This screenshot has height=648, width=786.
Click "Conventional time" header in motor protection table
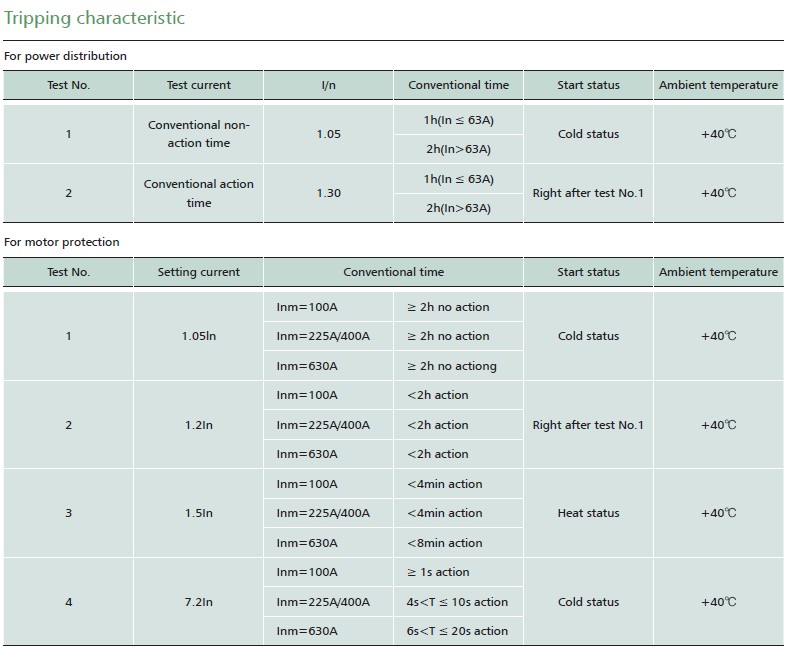pos(394,272)
